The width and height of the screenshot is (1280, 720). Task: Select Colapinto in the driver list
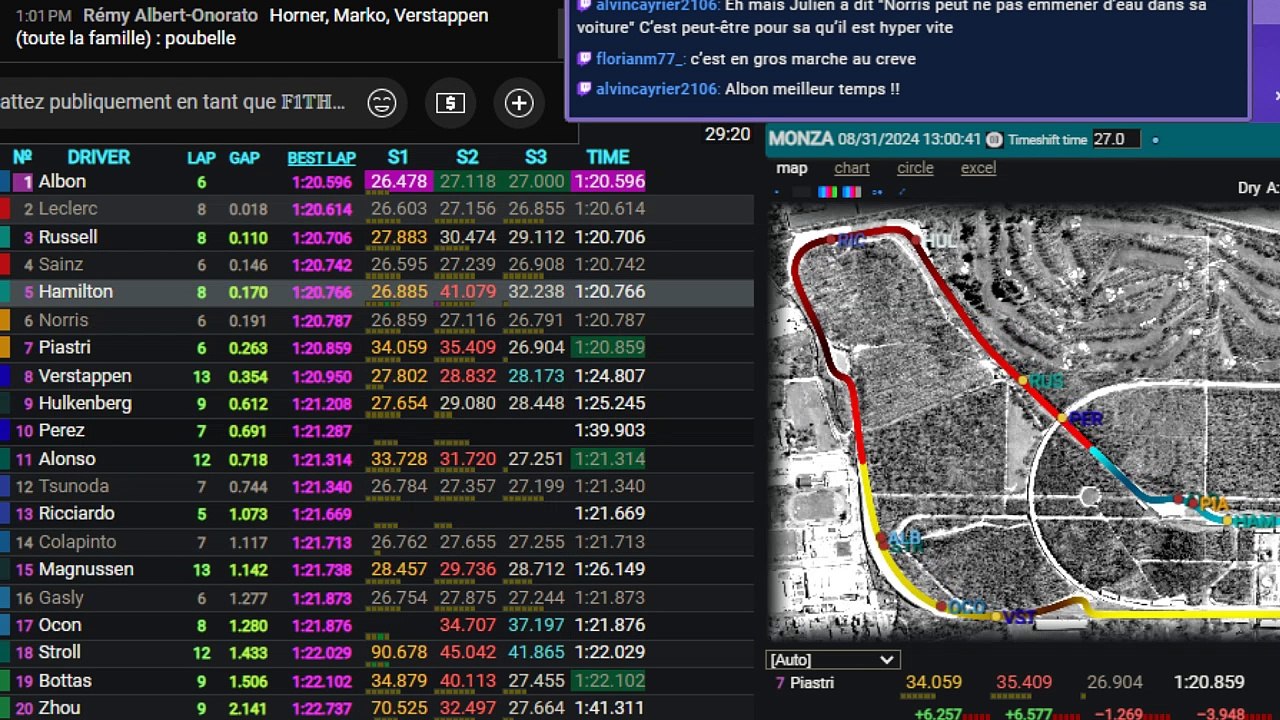tap(78, 542)
